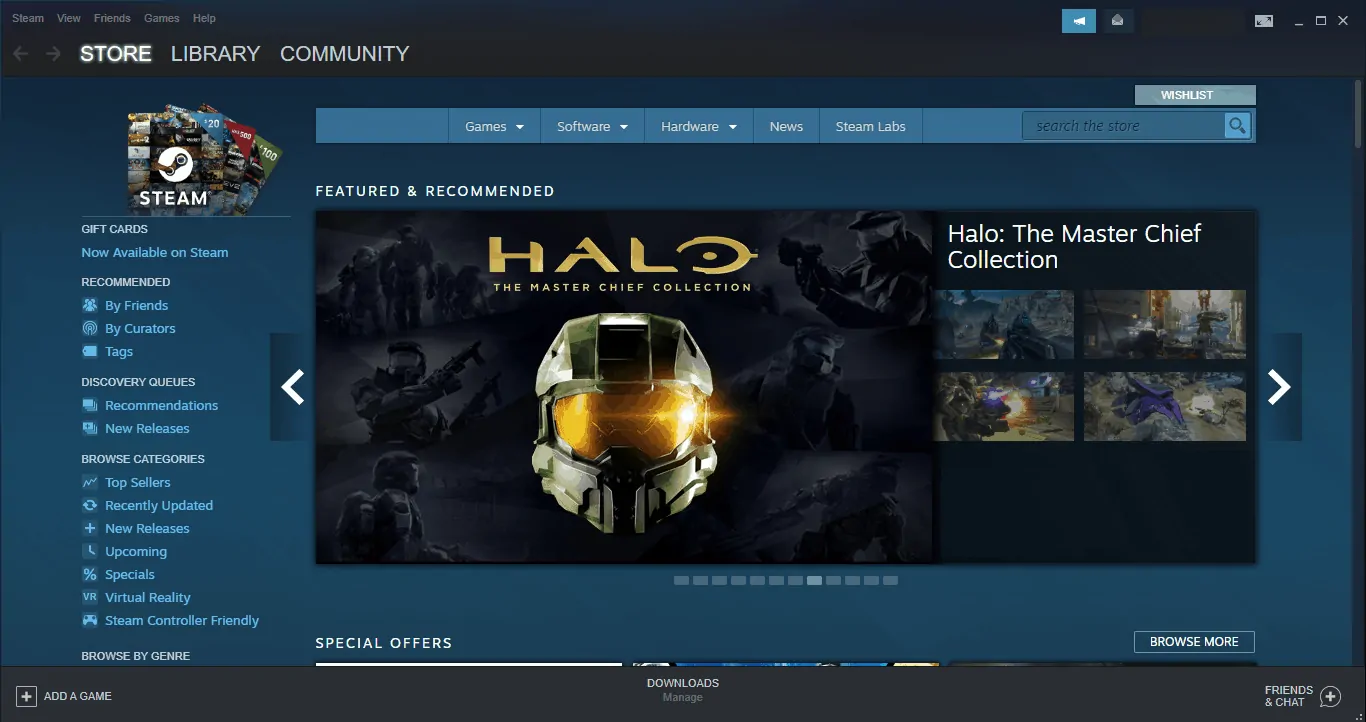Screen dimensions: 1366x722
Task: Click BROWSE MORE next to Special Offers
Action: (x=1194, y=641)
